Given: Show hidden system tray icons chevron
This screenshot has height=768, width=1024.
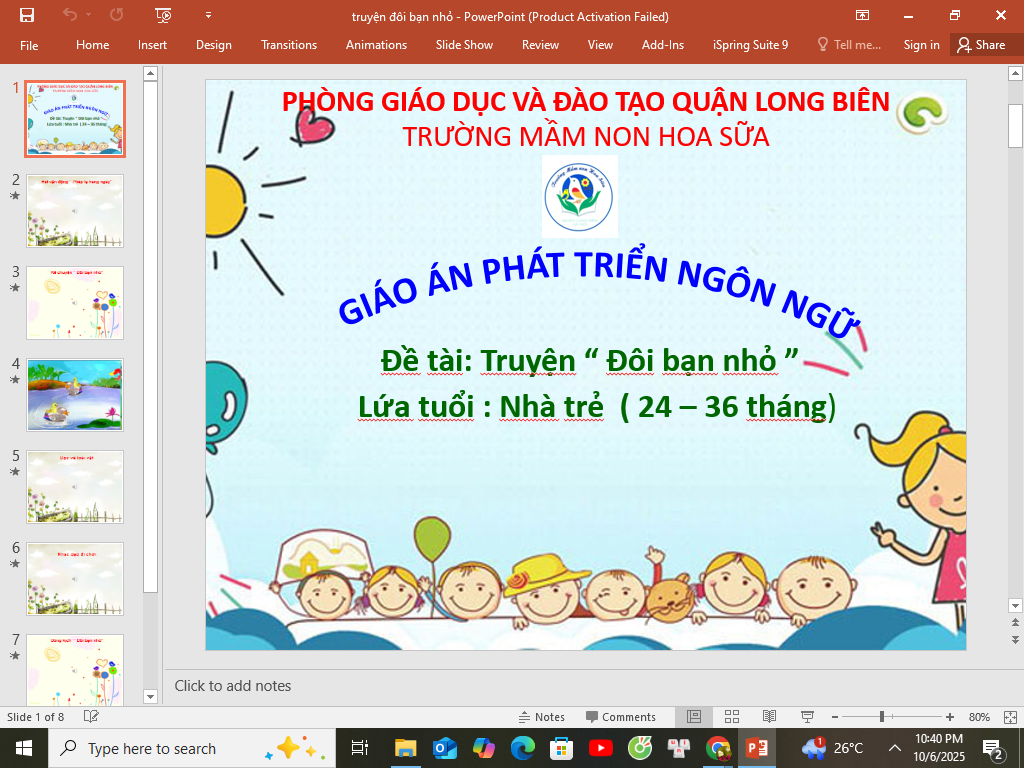Looking at the screenshot, I should [894, 748].
